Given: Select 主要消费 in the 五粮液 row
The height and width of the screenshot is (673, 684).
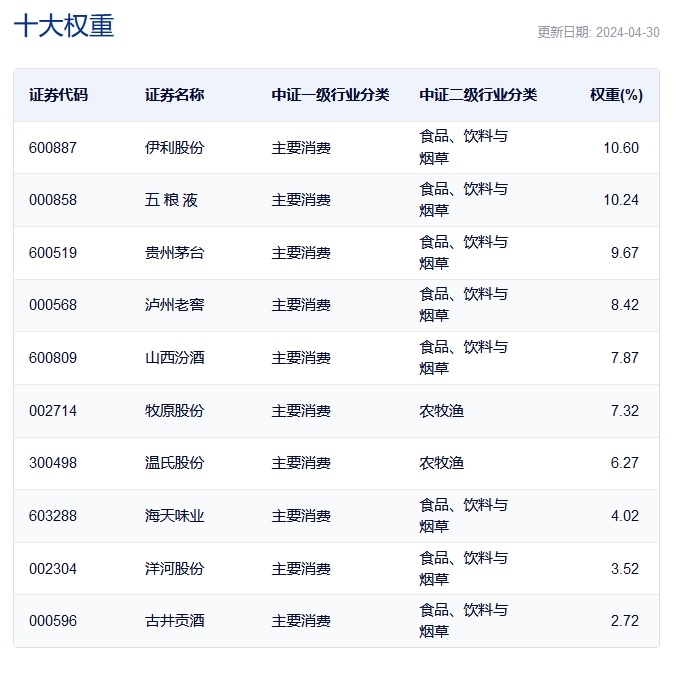Looking at the screenshot, I should [x=301, y=200].
